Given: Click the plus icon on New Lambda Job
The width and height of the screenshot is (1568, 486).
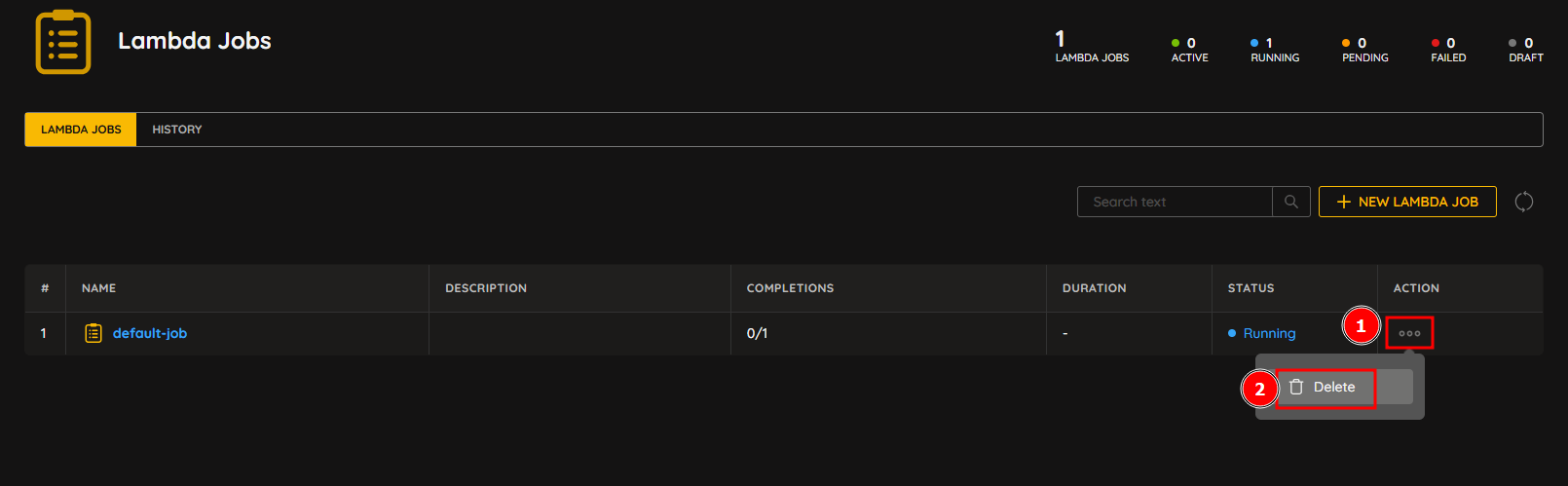Looking at the screenshot, I should pos(1344,202).
